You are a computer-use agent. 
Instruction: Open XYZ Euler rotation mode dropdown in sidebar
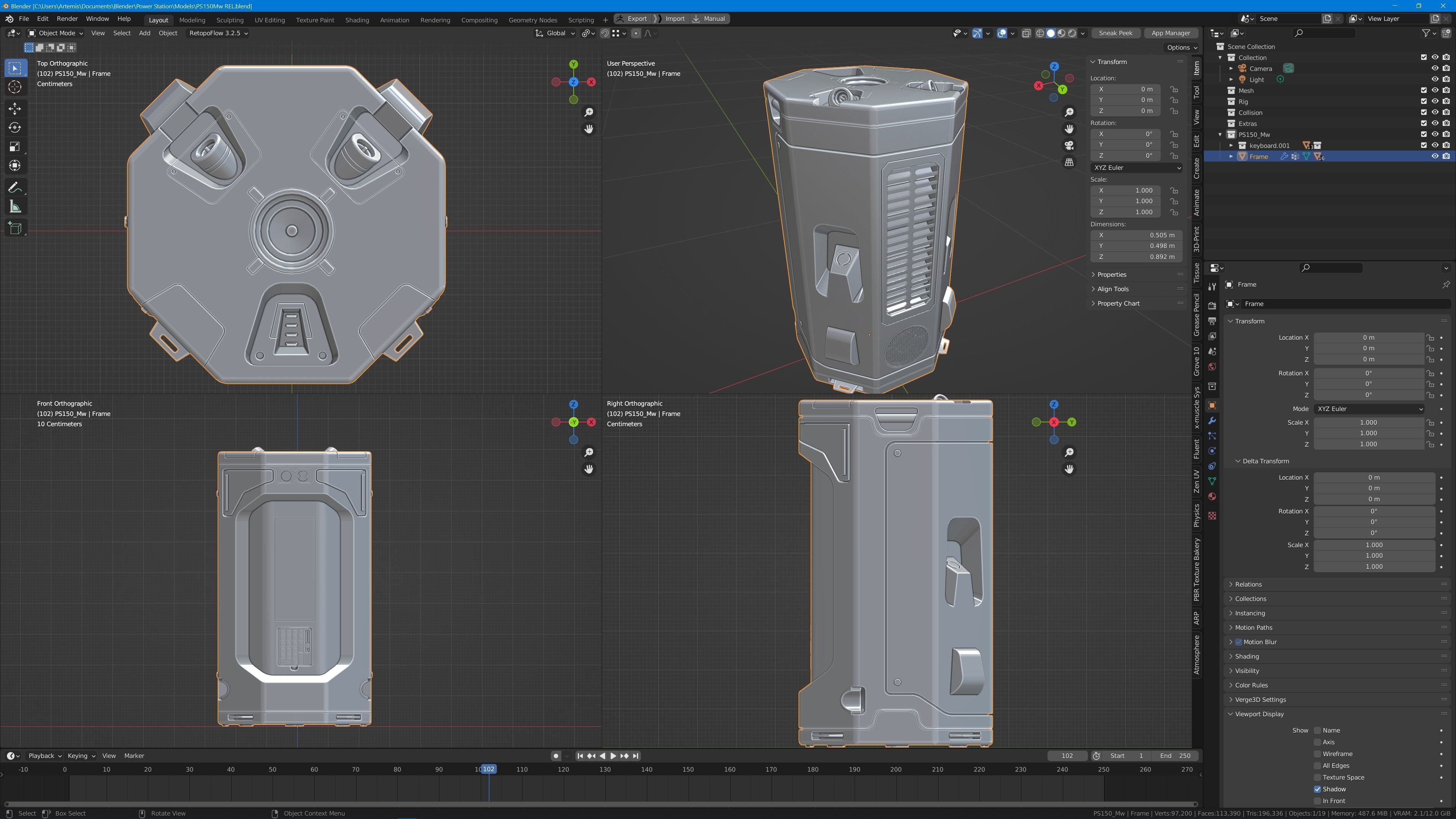pos(1137,168)
